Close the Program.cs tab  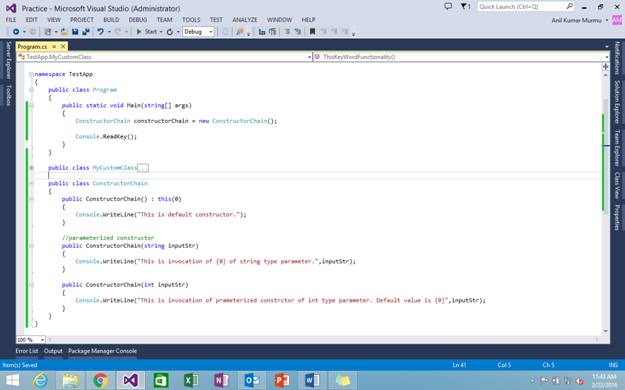coord(63,47)
